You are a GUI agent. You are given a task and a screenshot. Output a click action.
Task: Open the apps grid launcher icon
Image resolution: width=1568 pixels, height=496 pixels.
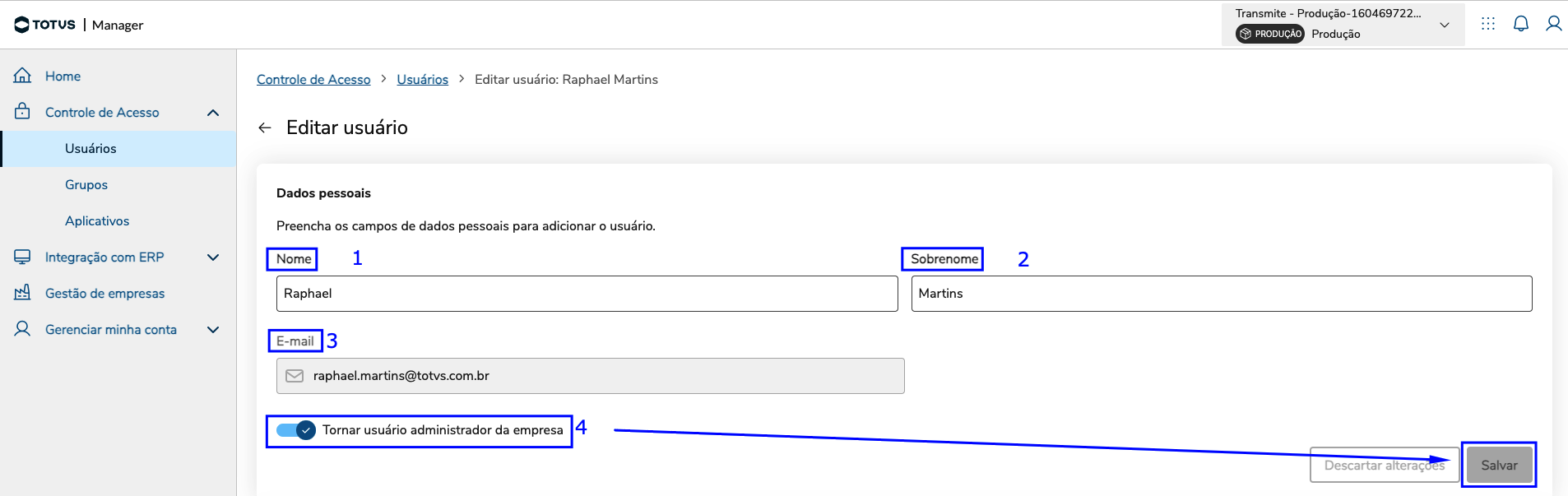coord(1488,24)
